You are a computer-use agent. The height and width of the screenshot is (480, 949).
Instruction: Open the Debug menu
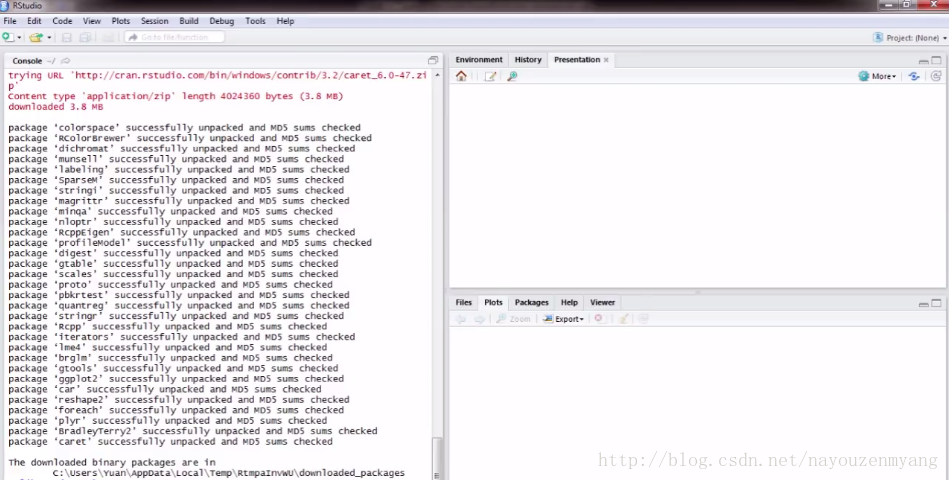click(222, 21)
